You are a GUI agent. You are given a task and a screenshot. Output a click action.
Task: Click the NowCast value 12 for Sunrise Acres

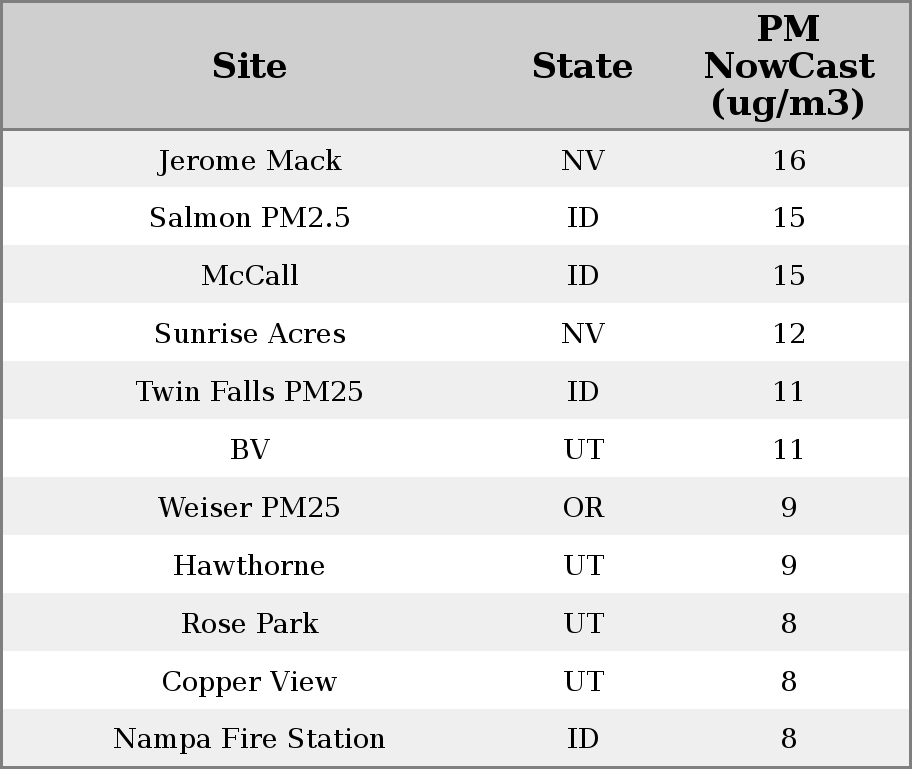click(x=788, y=334)
